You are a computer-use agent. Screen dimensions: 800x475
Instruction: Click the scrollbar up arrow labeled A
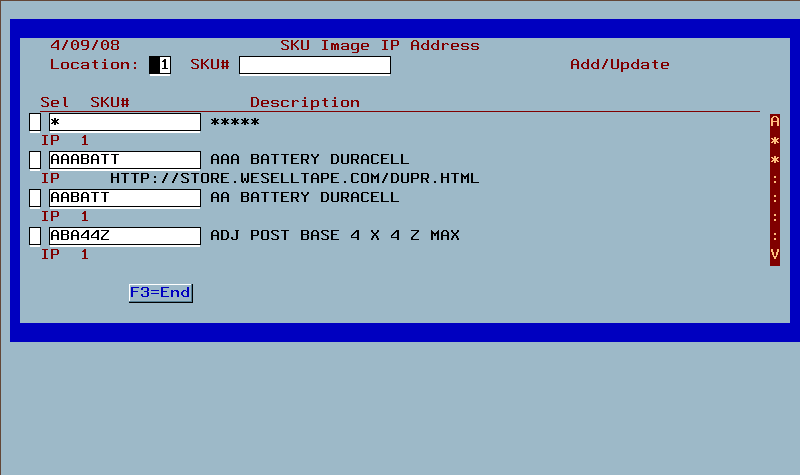774,121
